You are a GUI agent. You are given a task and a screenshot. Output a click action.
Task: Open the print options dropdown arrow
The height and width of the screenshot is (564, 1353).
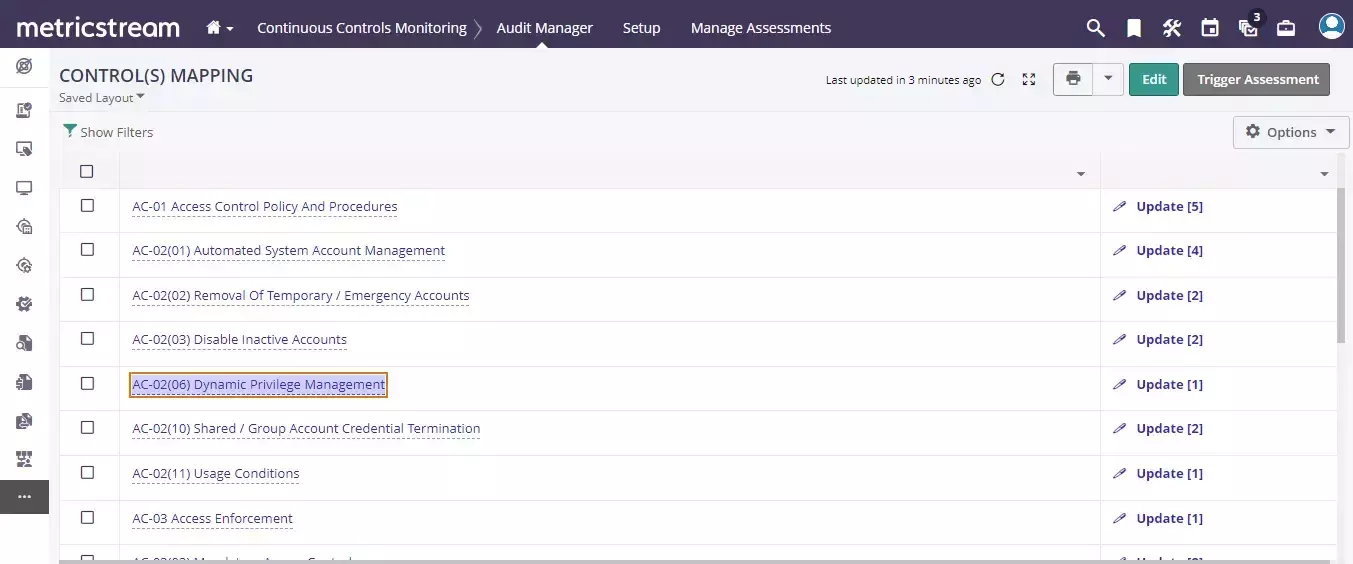(1108, 79)
